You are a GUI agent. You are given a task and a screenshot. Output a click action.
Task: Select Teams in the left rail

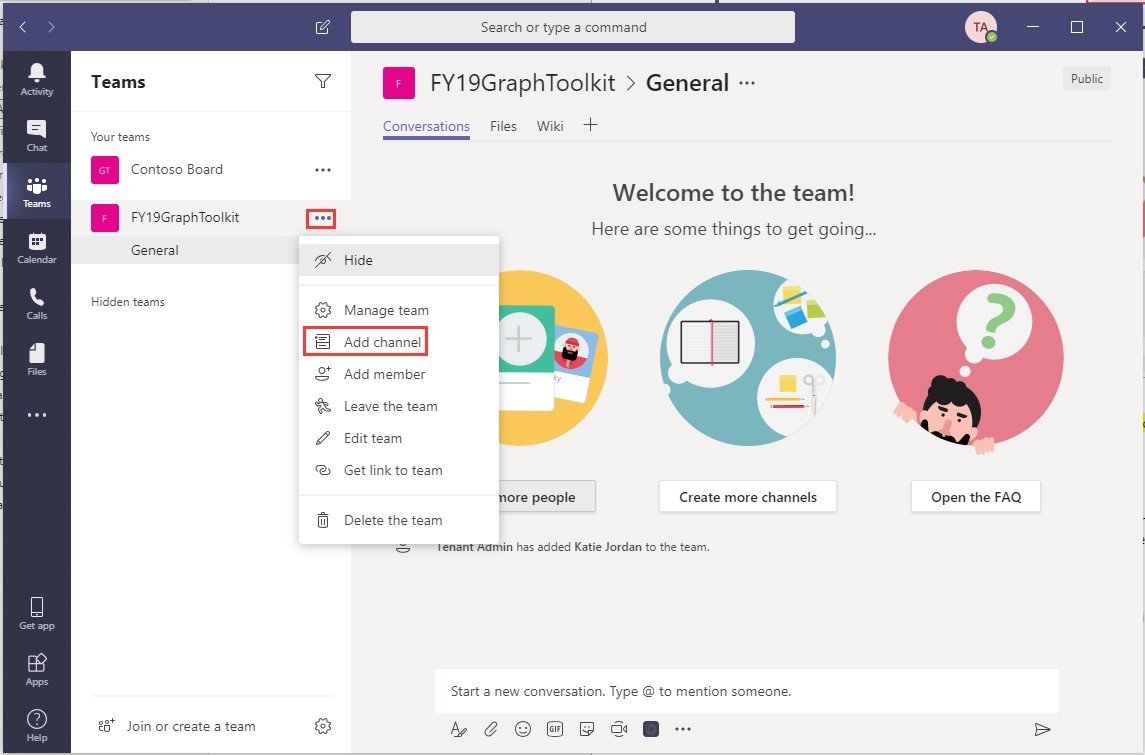click(37, 192)
